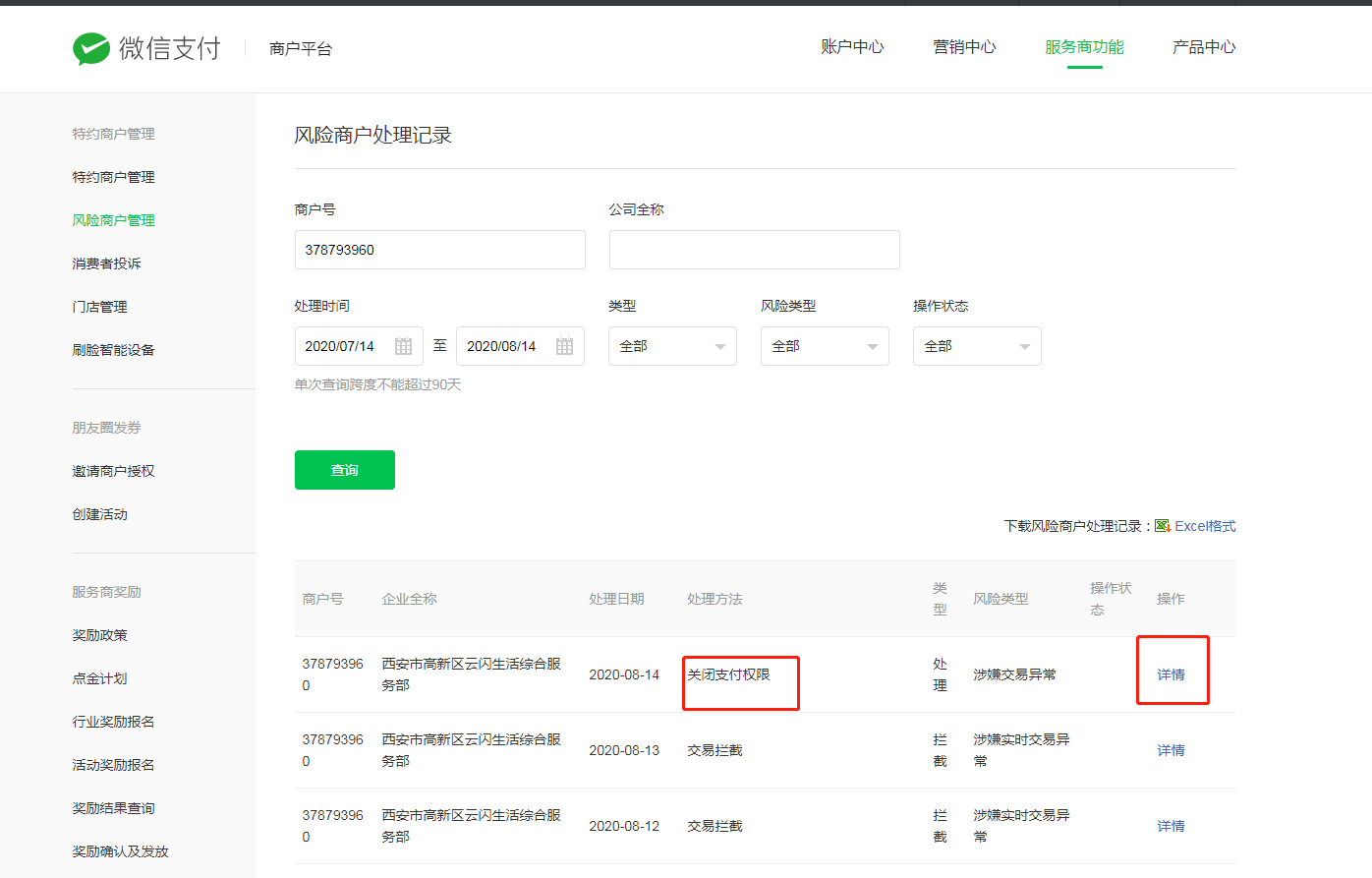Click 处理日期 column header
The image size is (1372, 878).
pos(616,599)
